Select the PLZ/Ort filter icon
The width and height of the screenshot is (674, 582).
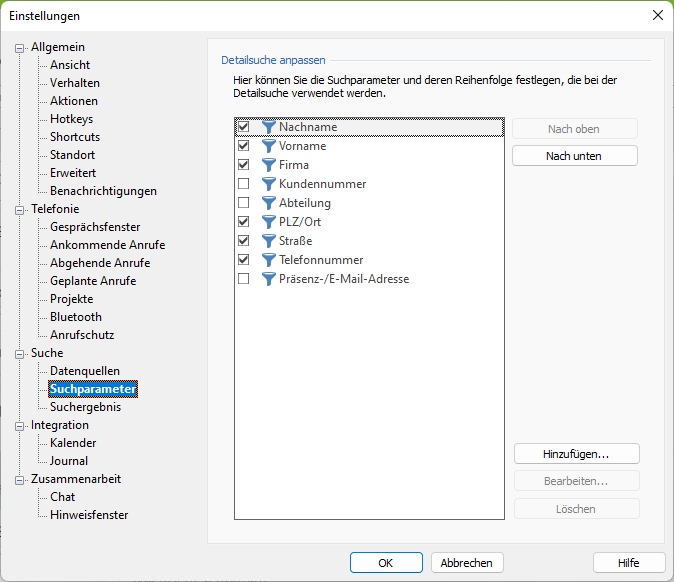click(x=268, y=222)
